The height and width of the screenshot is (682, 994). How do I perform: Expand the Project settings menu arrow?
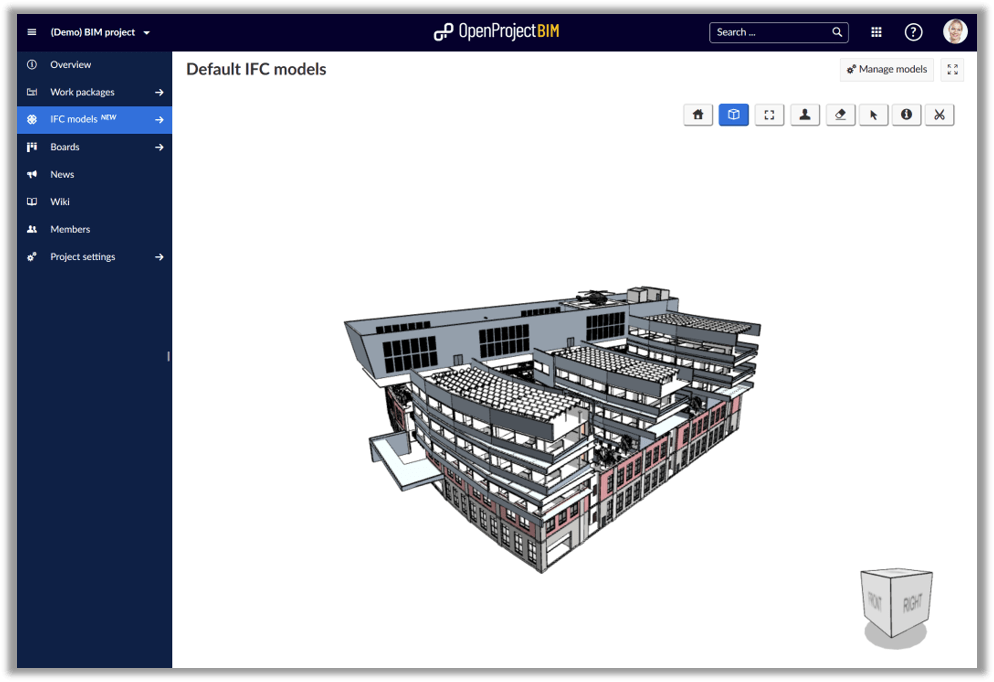(x=159, y=256)
